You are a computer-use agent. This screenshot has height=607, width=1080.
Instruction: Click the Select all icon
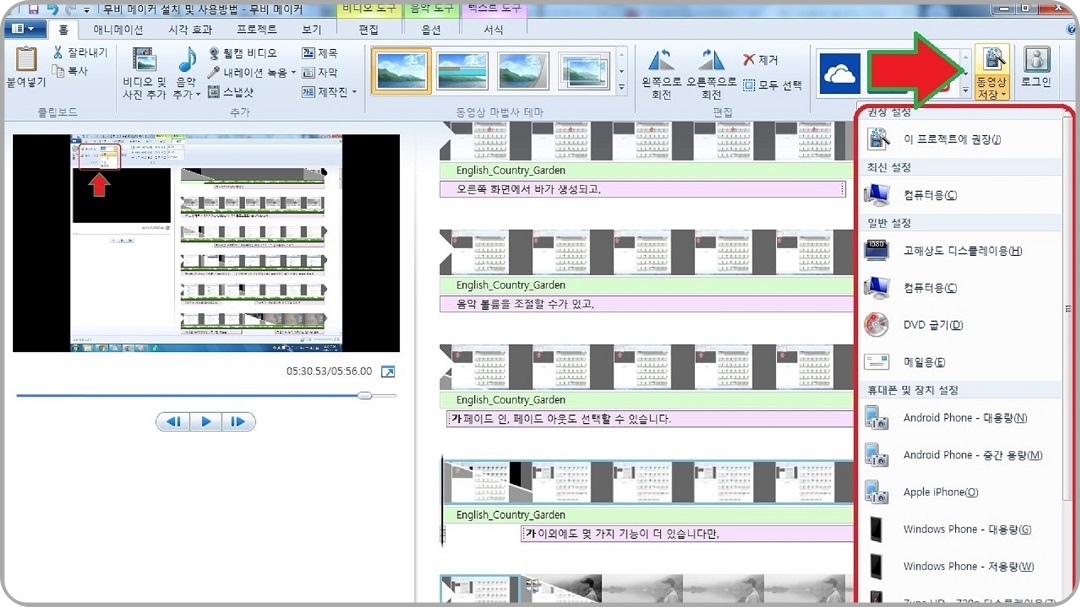pos(749,85)
